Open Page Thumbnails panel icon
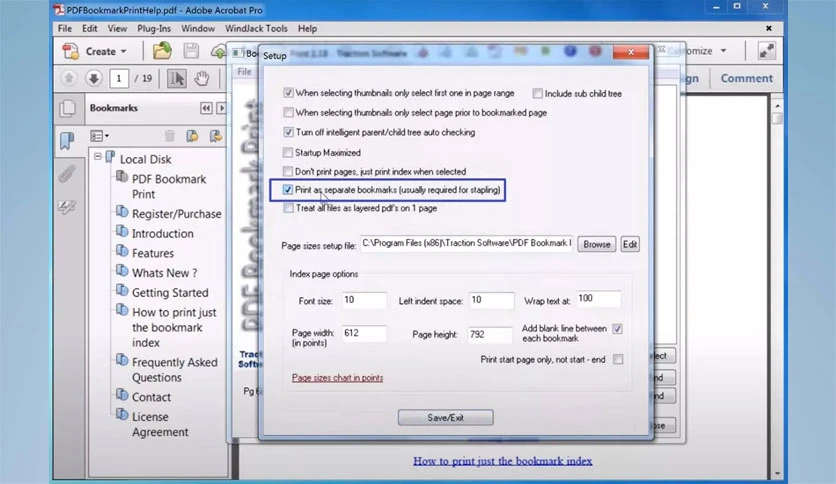 pyautogui.click(x=68, y=108)
